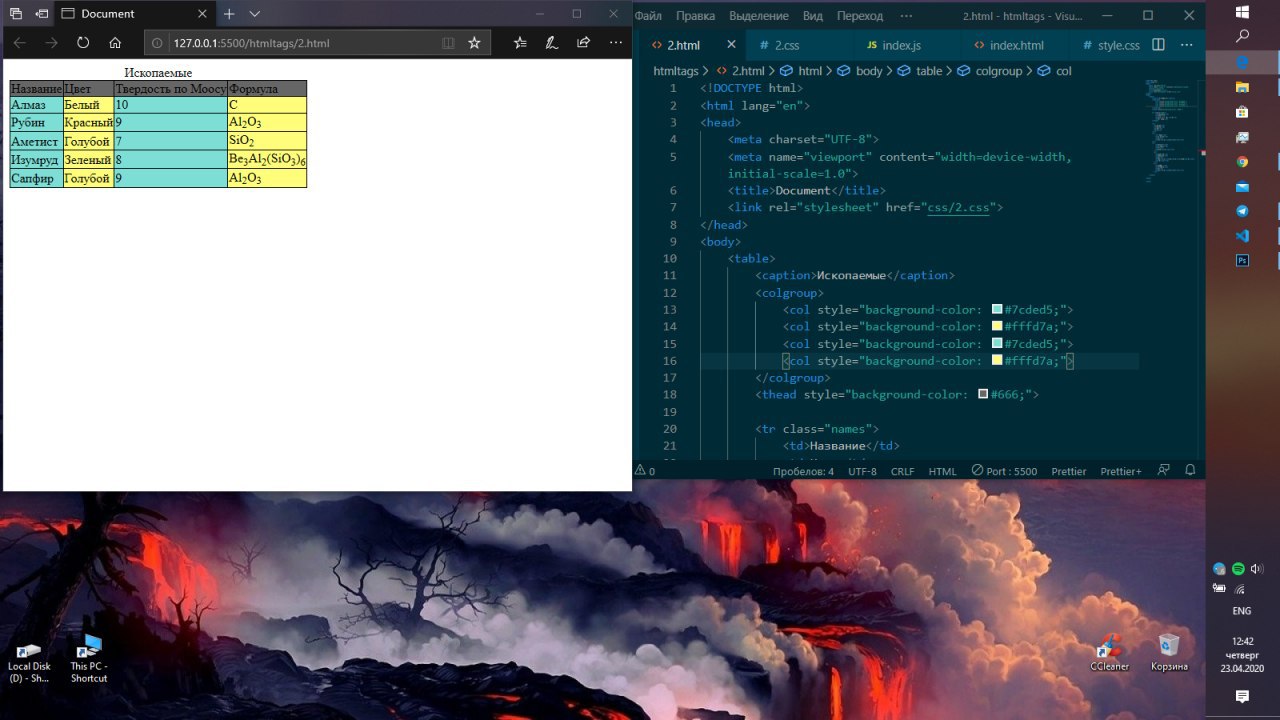Expand the colgroup breadcrumb item

tap(998, 71)
